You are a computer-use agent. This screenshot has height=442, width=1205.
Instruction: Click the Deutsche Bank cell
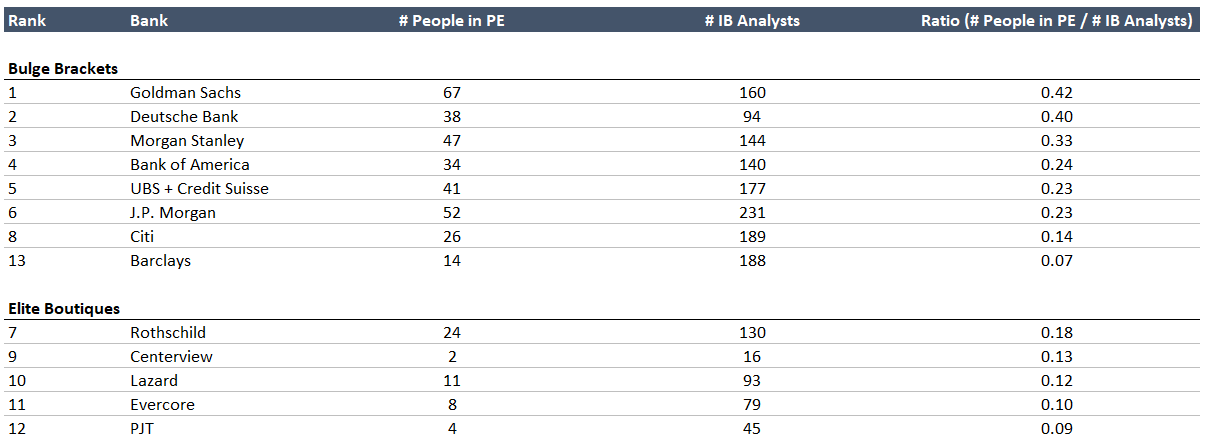coord(184,116)
